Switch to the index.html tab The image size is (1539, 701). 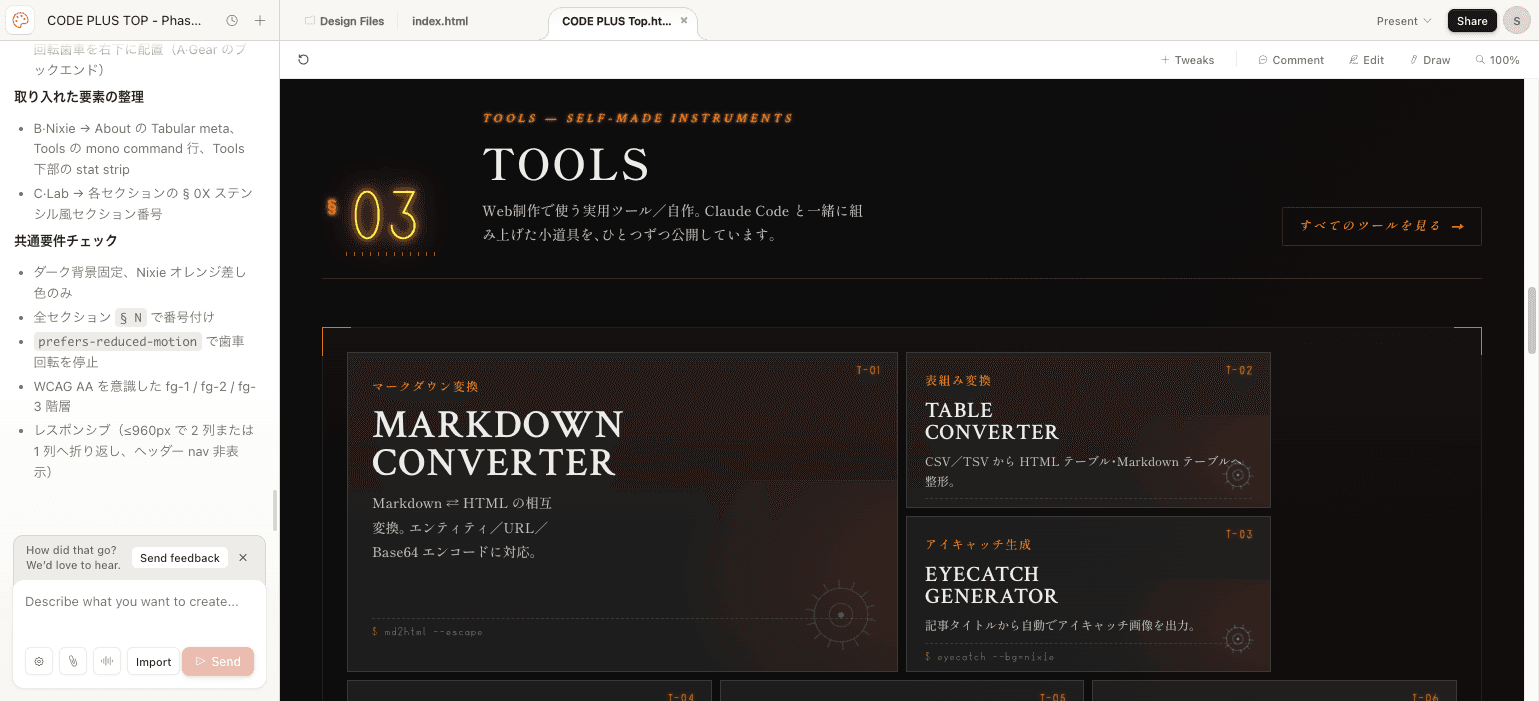coord(440,21)
